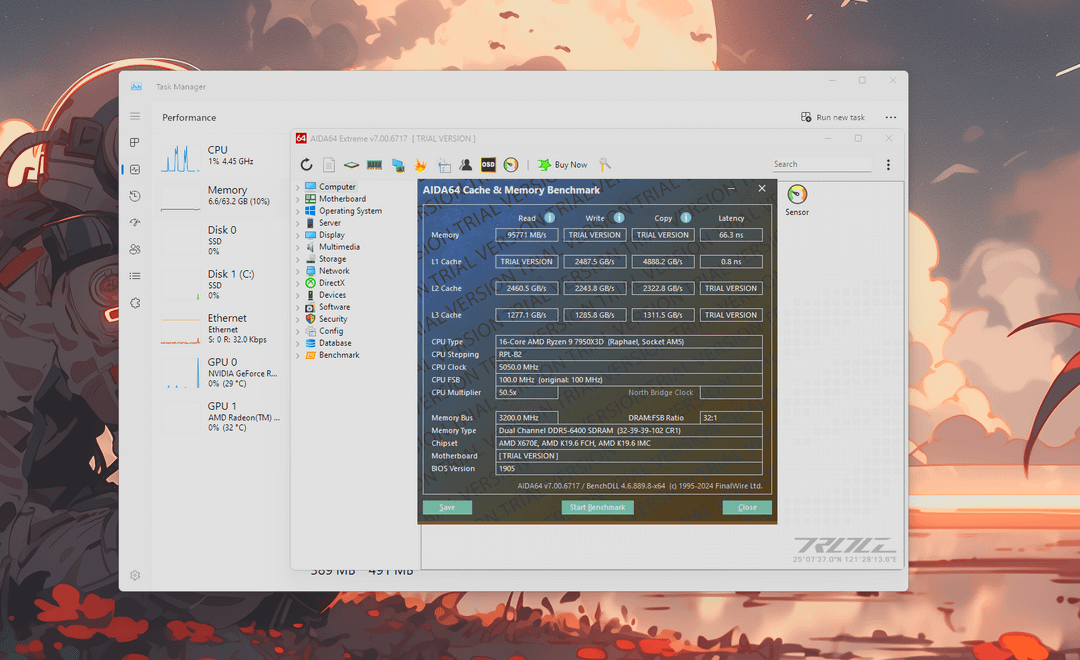Open Task Manager more options ellipsis
Image resolution: width=1080 pixels, height=660 pixels.
click(891, 117)
